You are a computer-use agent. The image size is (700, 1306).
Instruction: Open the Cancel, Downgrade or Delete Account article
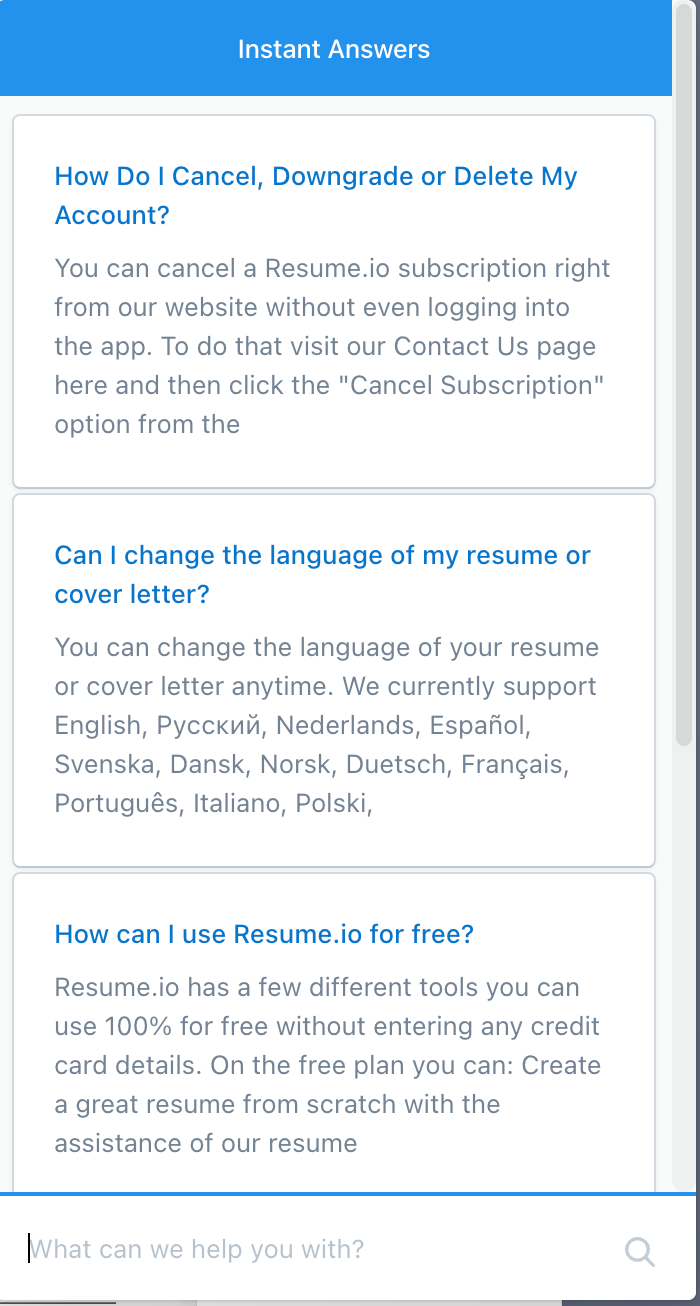coord(316,177)
